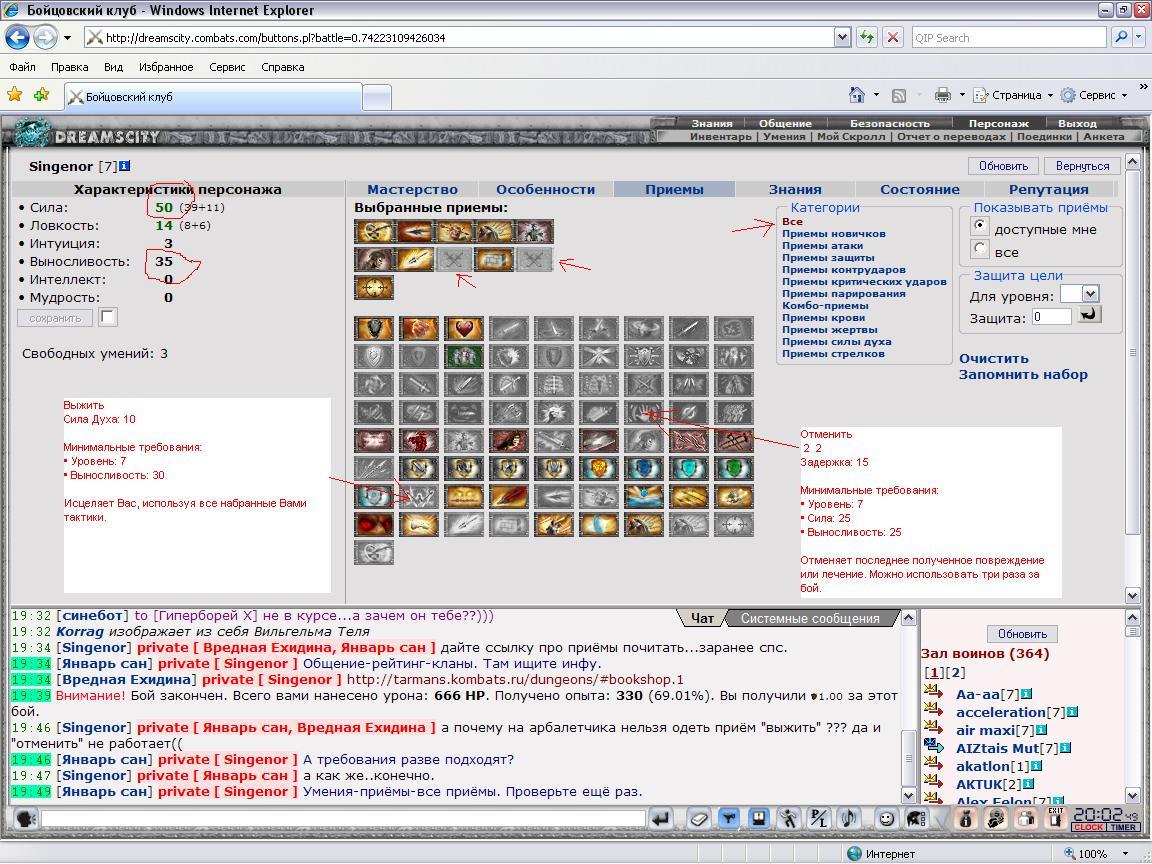
Task: Expand the Home button dropdown arrow
Action: 876,95
